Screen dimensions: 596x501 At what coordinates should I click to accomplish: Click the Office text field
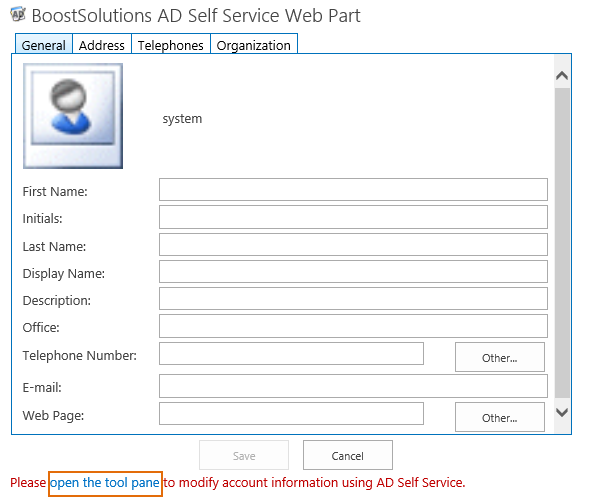tap(353, 326)
